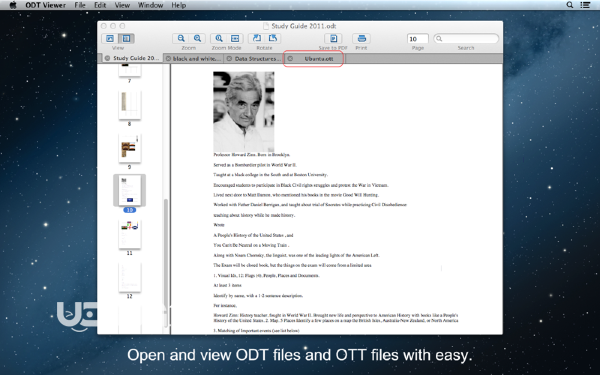Switch to content-only view icon

pos(110,38)
